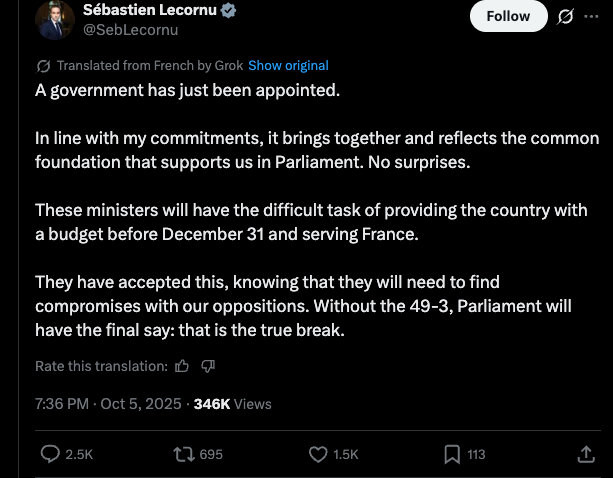Open the repost menu showing 695
The height and width of the screenshot is (478, 613).
point(184,454)
